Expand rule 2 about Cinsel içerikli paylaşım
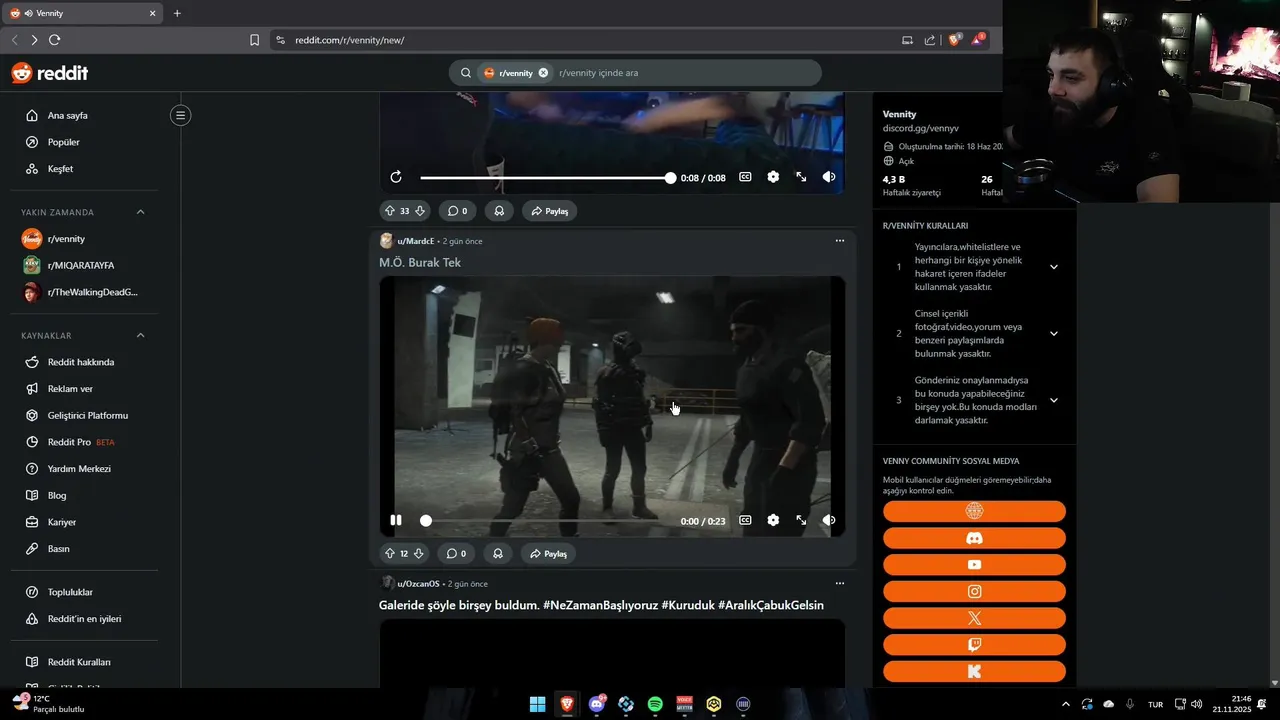 [x=1053, y=334]
